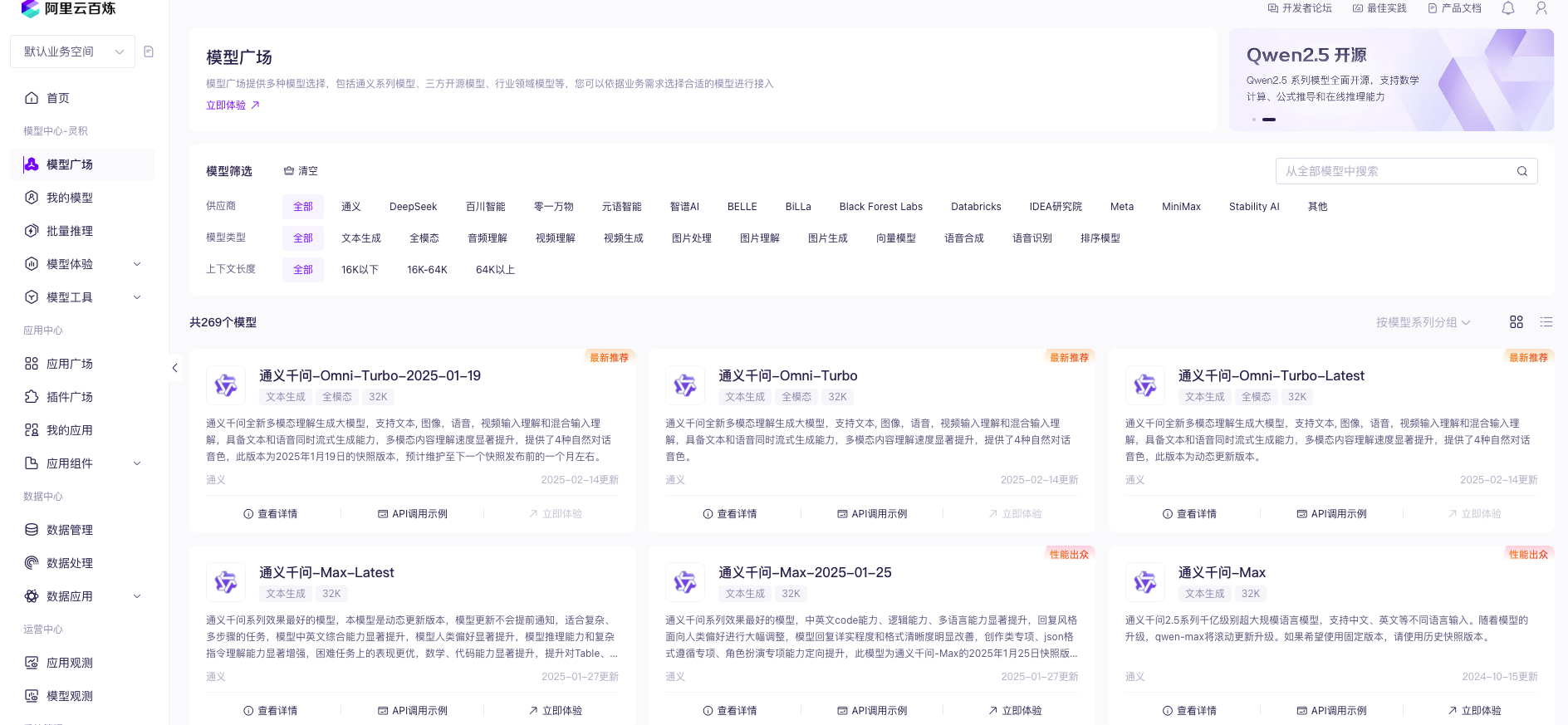1568x725 pixels.
Task: Open 开发者论坛 link
Action: tap(1300, 8)
